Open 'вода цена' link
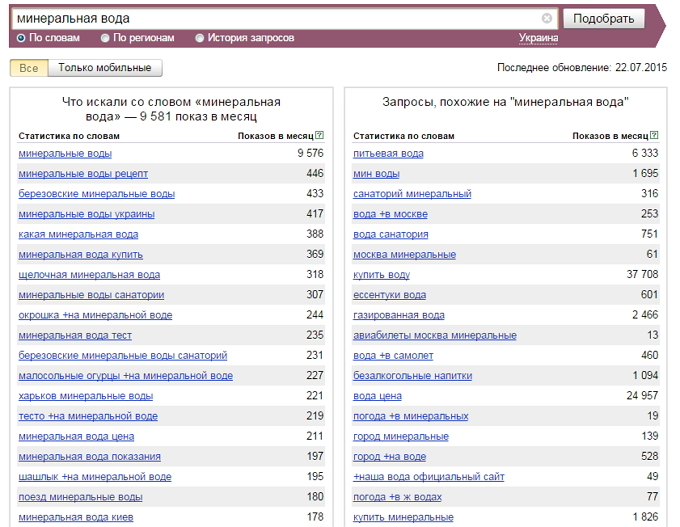The height and width of the screenshot is (527, 680). pyautogui.click(x=377, y=396)
